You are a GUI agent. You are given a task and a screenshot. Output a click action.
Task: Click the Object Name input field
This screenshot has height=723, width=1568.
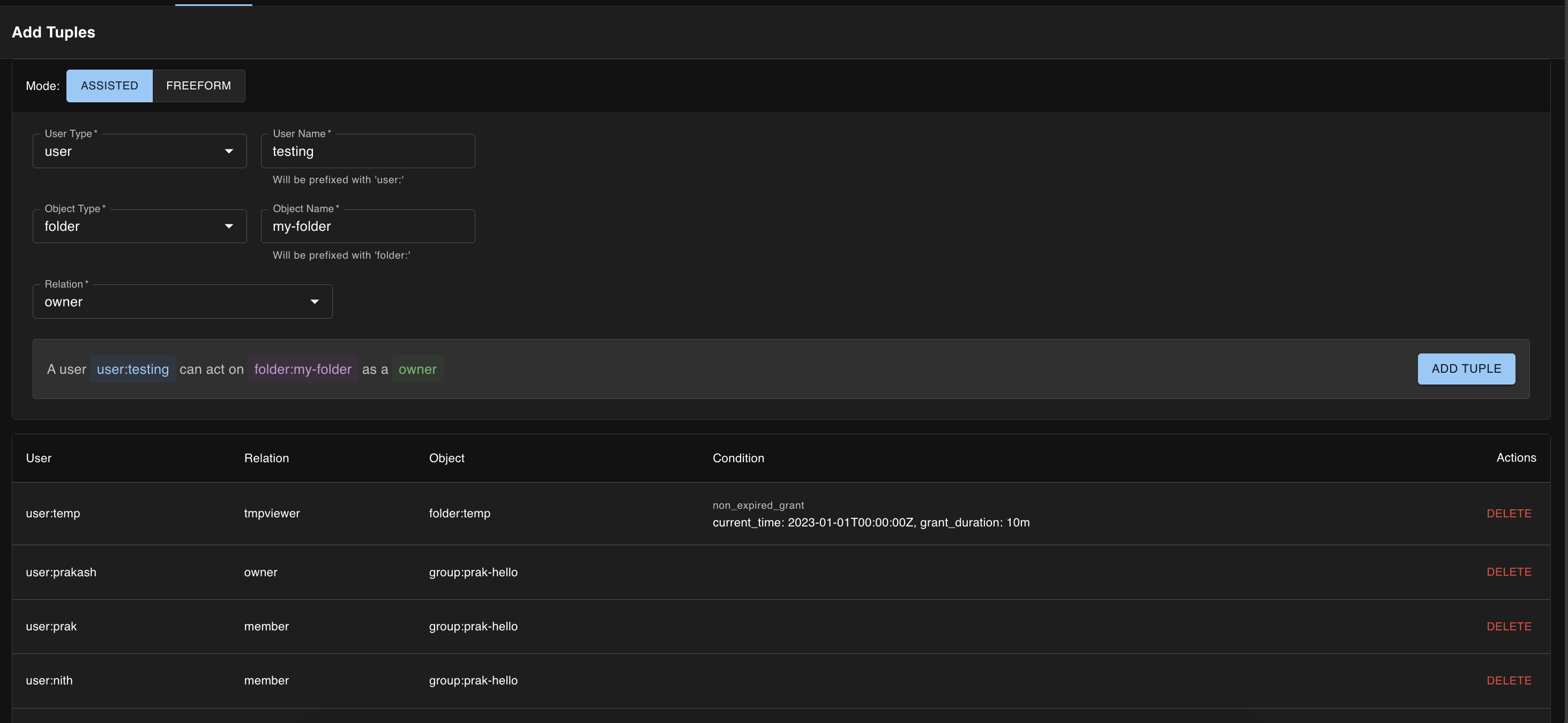368,226
